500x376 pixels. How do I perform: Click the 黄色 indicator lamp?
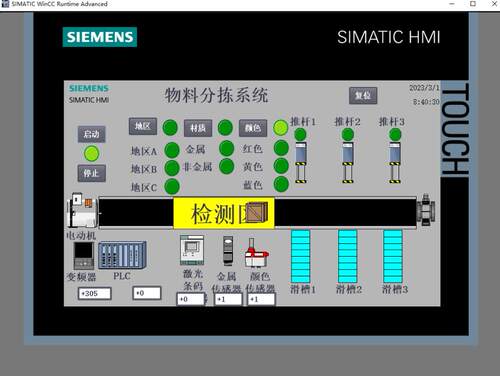click(281, 166)
